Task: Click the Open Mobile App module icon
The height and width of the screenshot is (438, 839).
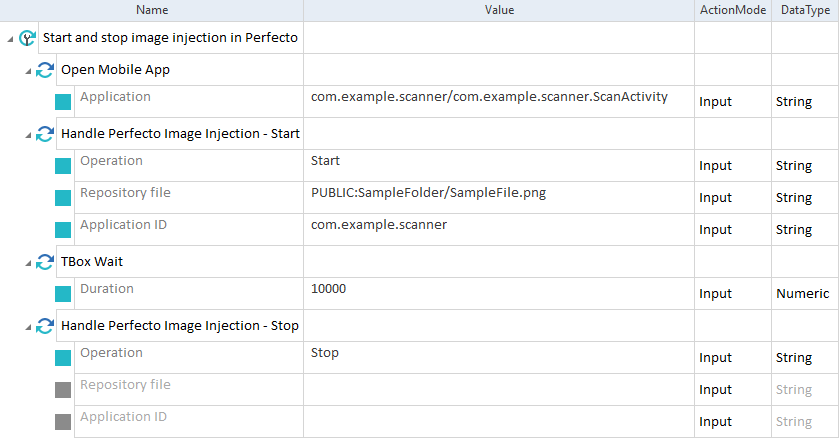Action: (x=45, y=70)
